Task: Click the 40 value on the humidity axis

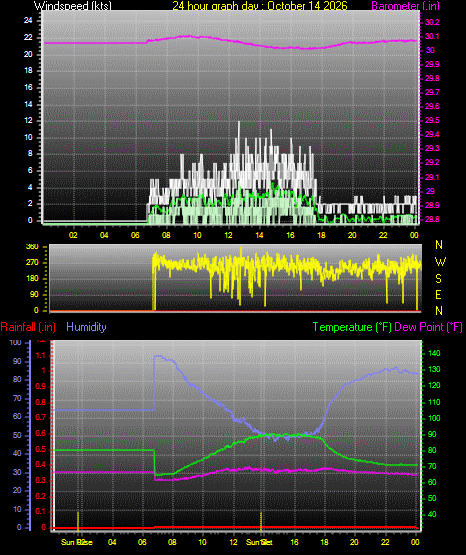Action: coord(17,453)
